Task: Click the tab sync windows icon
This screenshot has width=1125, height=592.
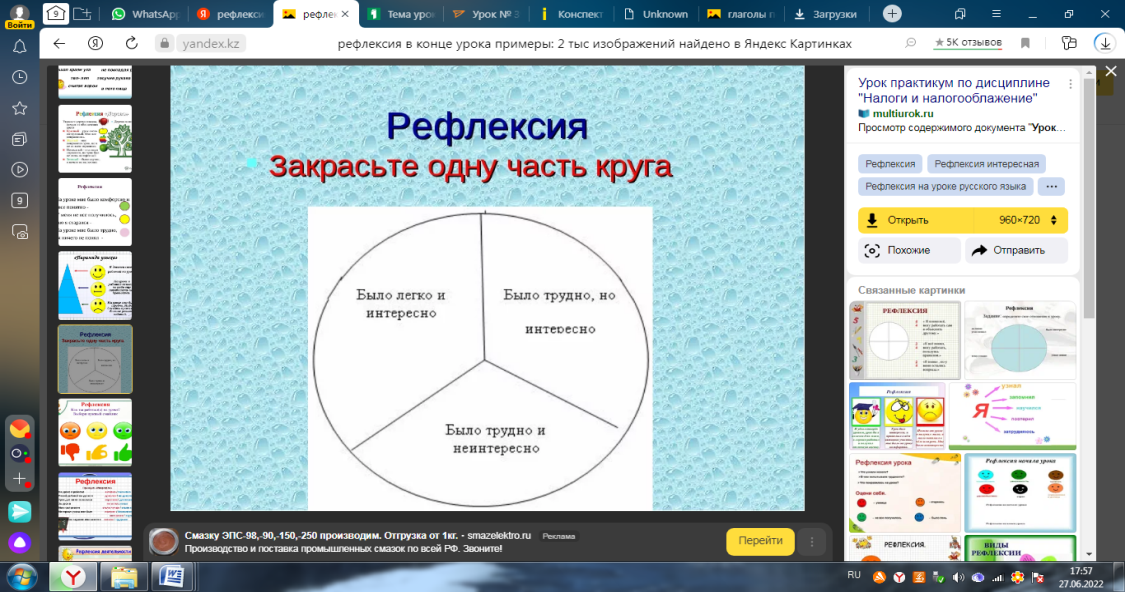Action: pos(960,14)
